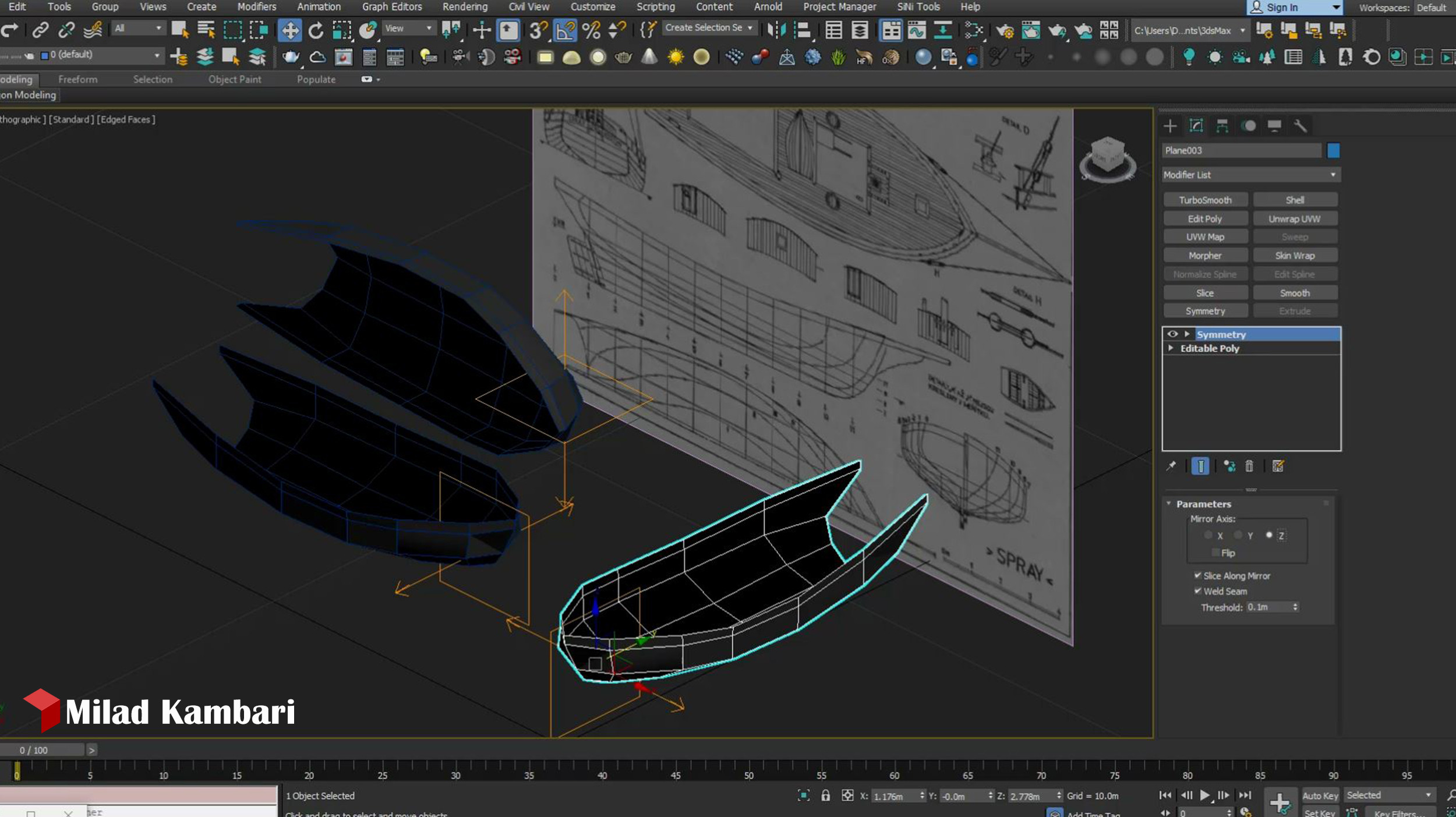Enable the Flip checkbox
1456x817 pixels.
1215,553
